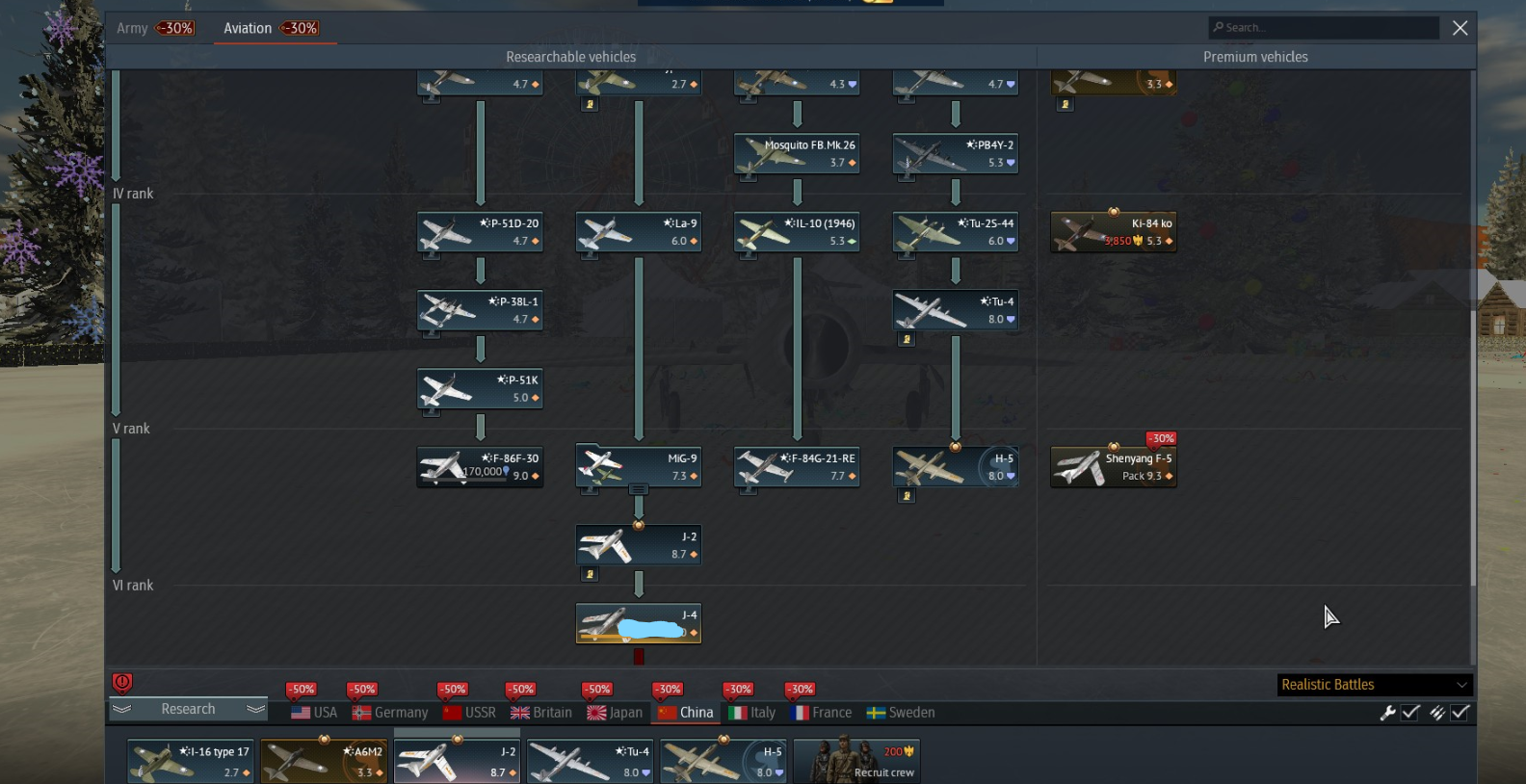The width and height of the screenshot is (1526, 784).
Task: Select the Tu-4 bomber in the tree
Action: point(956,310)
